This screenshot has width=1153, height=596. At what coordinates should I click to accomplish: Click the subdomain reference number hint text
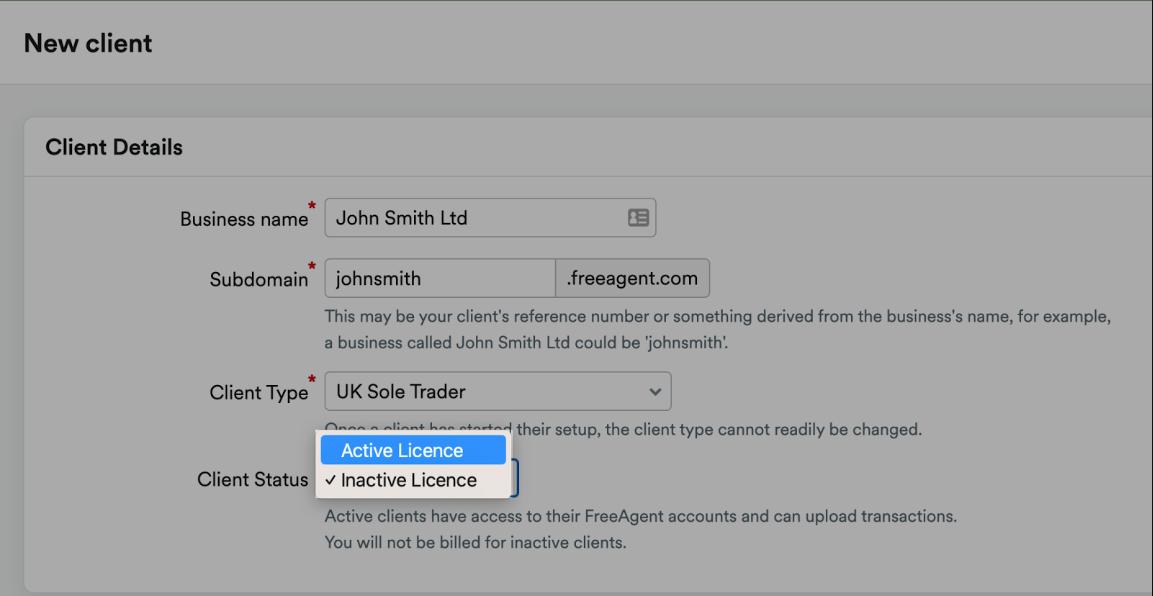click(717, 330)
